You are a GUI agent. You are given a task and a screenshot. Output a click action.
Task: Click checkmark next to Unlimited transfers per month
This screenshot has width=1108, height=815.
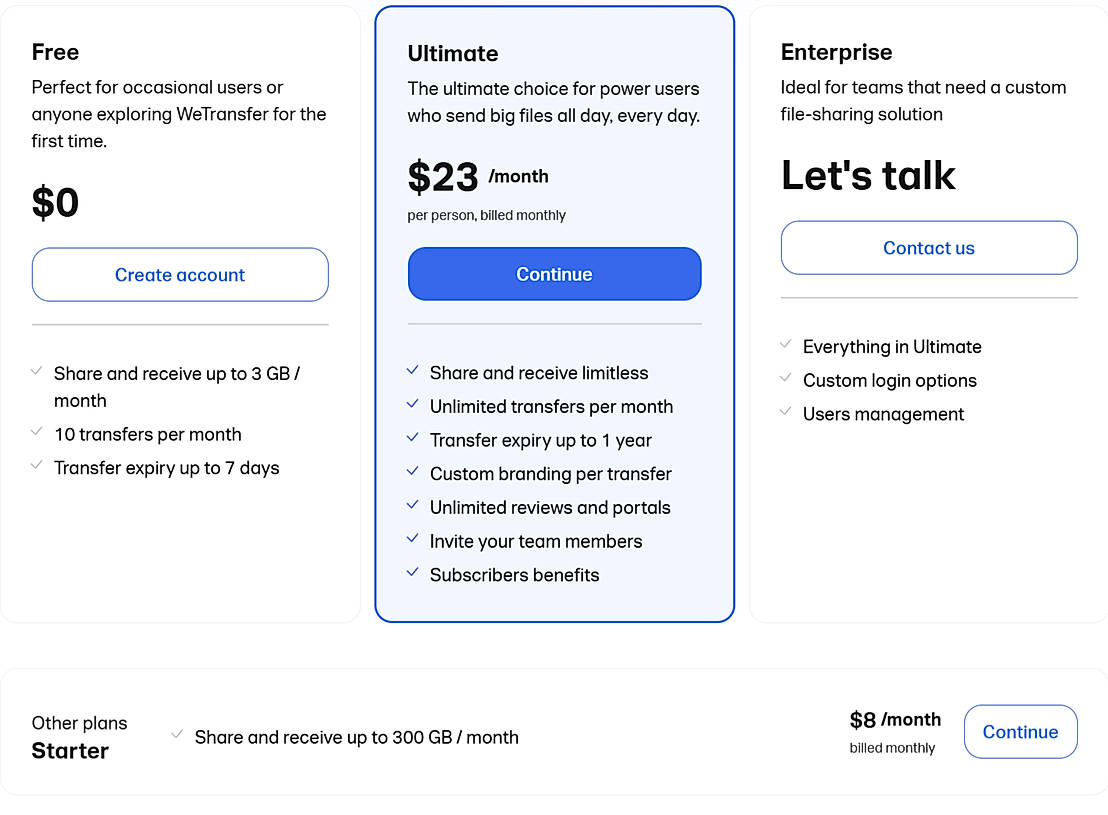(x=412, y=405)
